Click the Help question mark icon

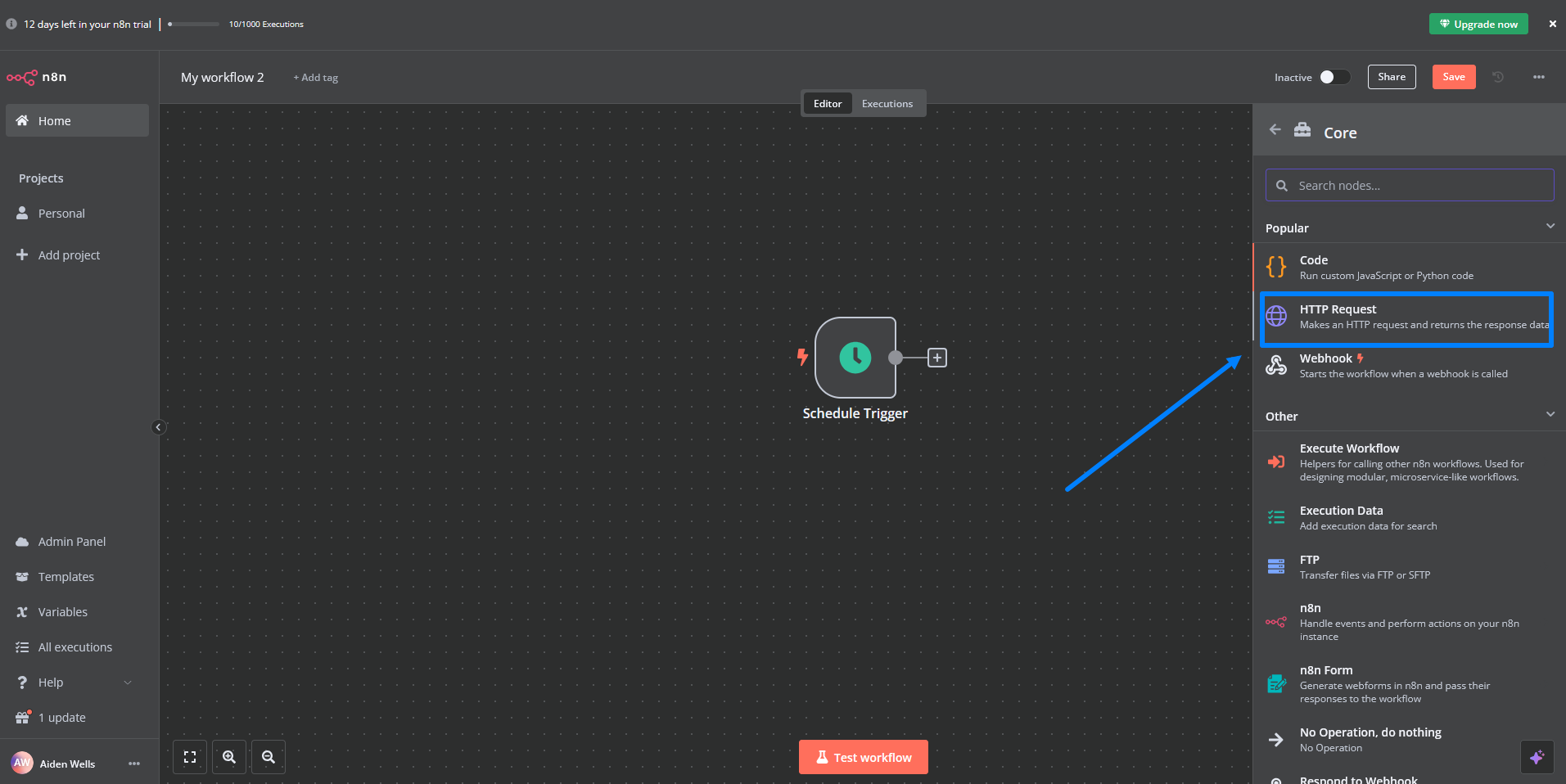click(22, 682)
